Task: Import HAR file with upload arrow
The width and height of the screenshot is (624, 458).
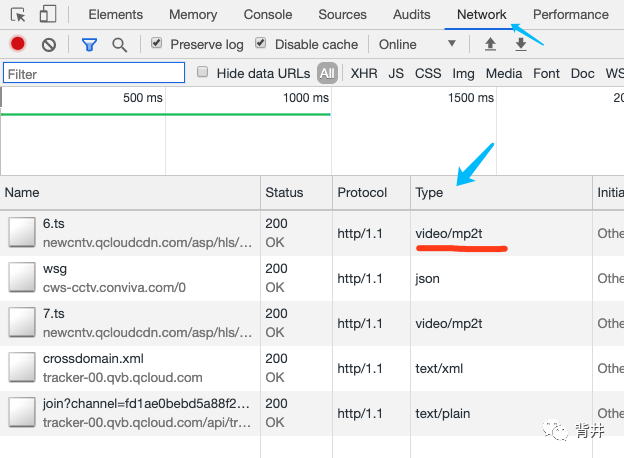Action: coord(490,44)
